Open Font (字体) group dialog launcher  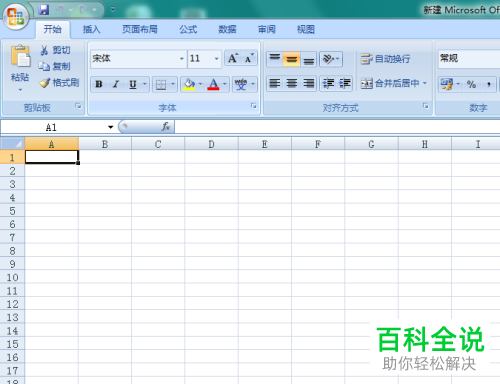tap(254, 106)
